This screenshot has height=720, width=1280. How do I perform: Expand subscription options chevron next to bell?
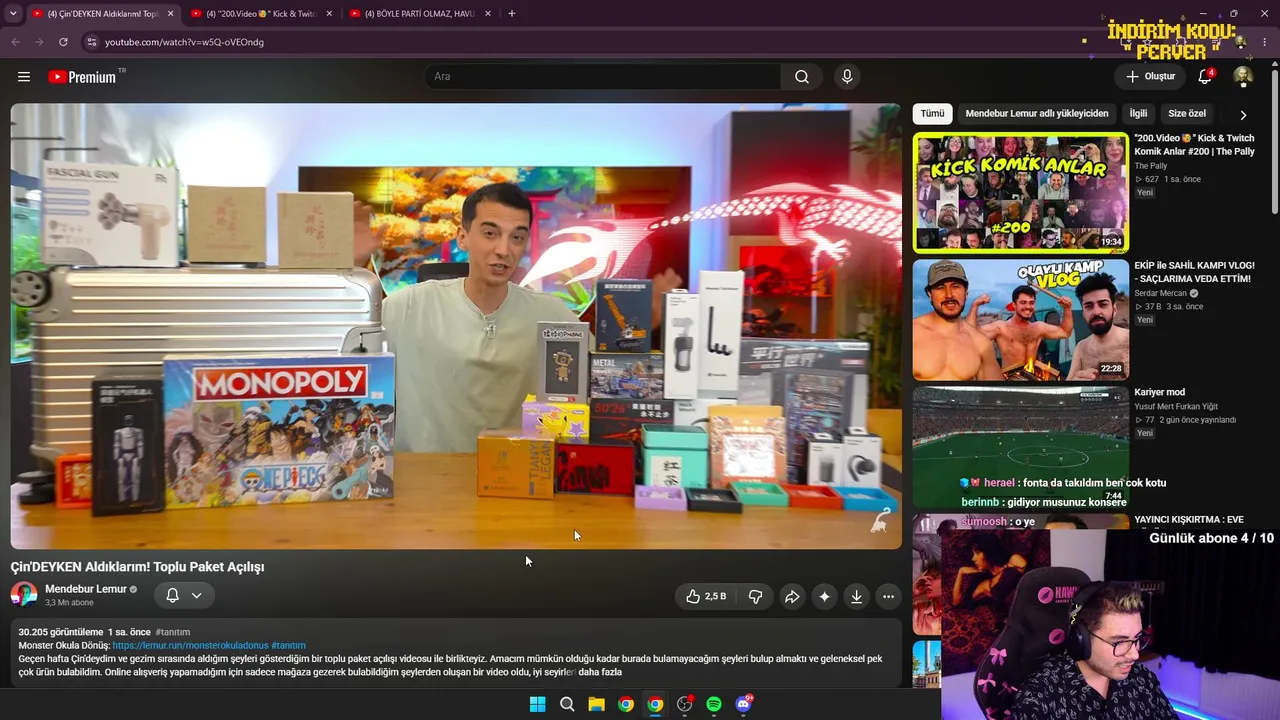click(x=197, y=595)
